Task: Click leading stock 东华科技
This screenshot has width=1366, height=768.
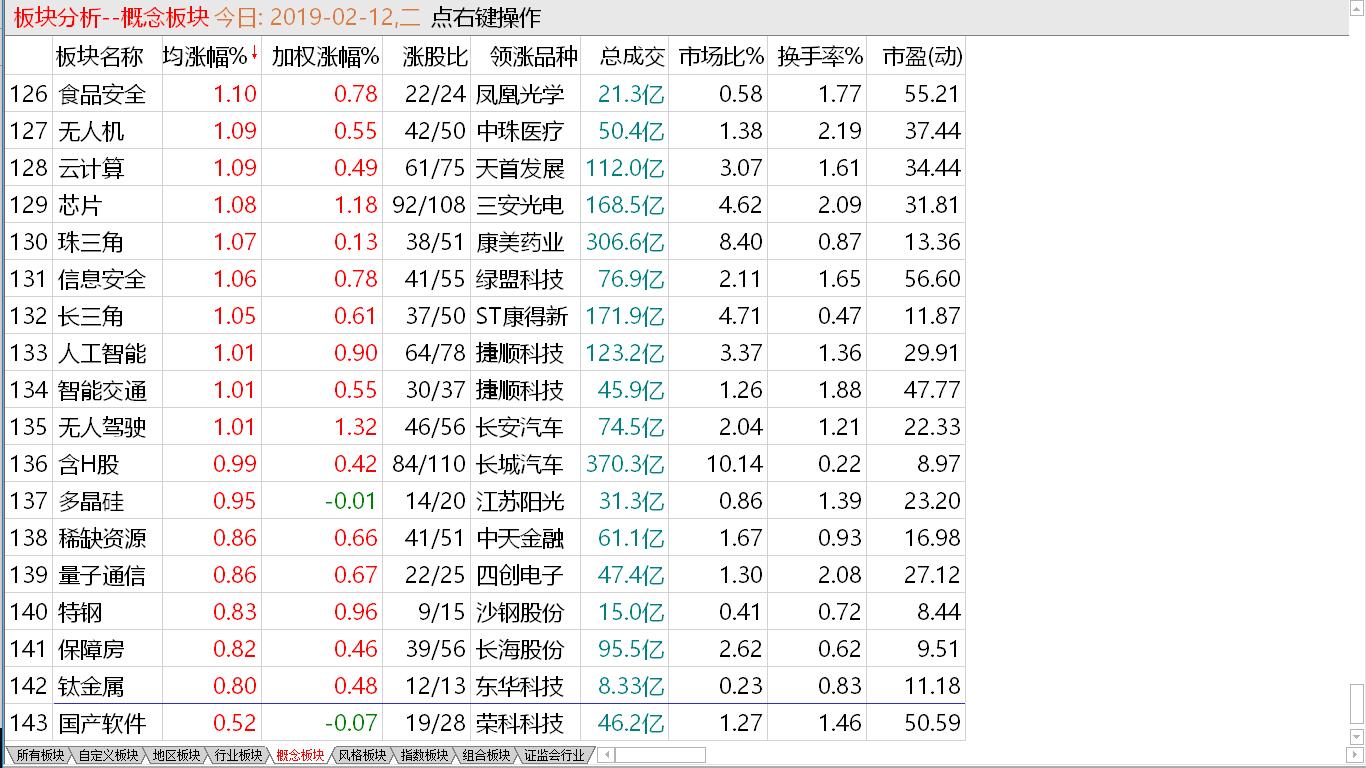Action: click(x=520, y=686)
